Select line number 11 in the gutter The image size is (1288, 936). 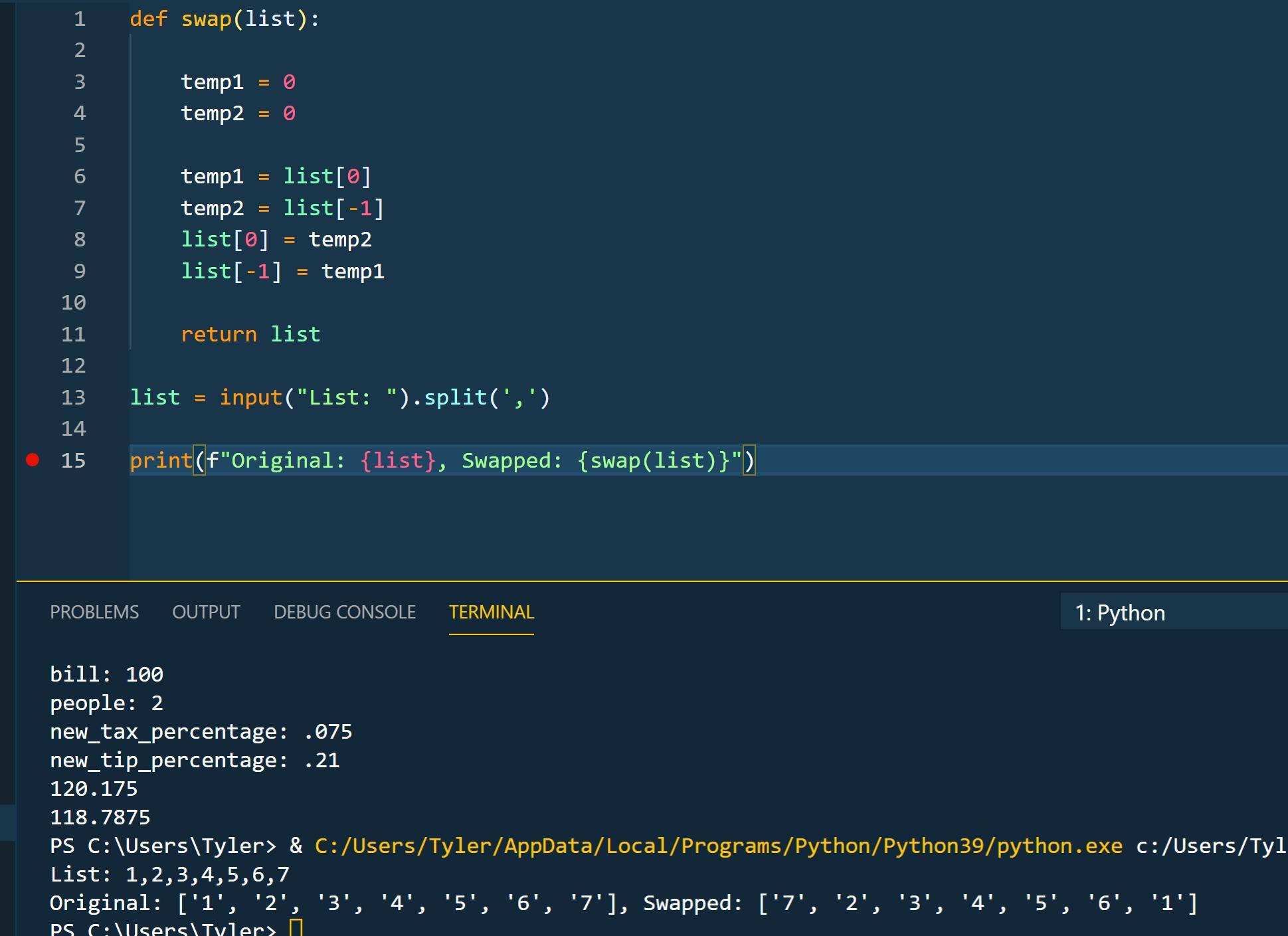pos(73,334)
